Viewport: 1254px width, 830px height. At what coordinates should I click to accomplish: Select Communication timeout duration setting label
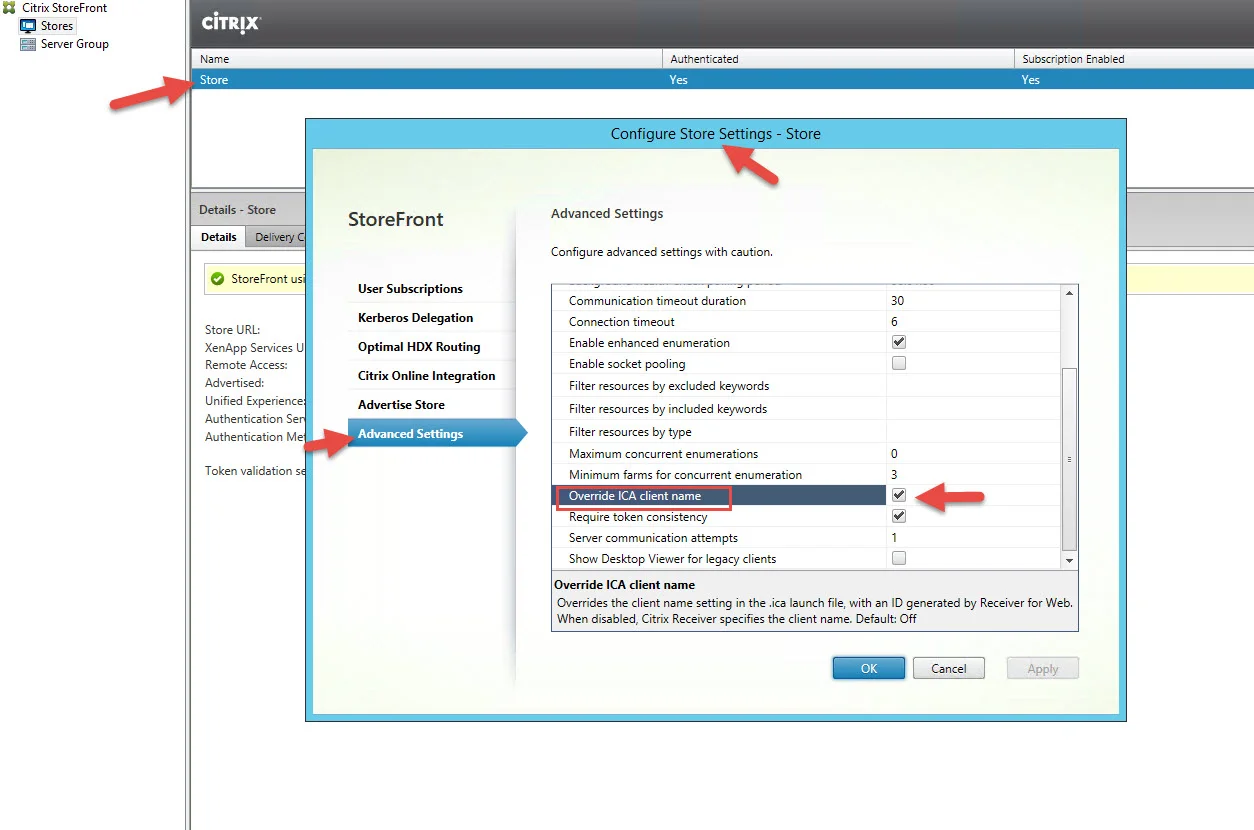click(x=657, y=301)
